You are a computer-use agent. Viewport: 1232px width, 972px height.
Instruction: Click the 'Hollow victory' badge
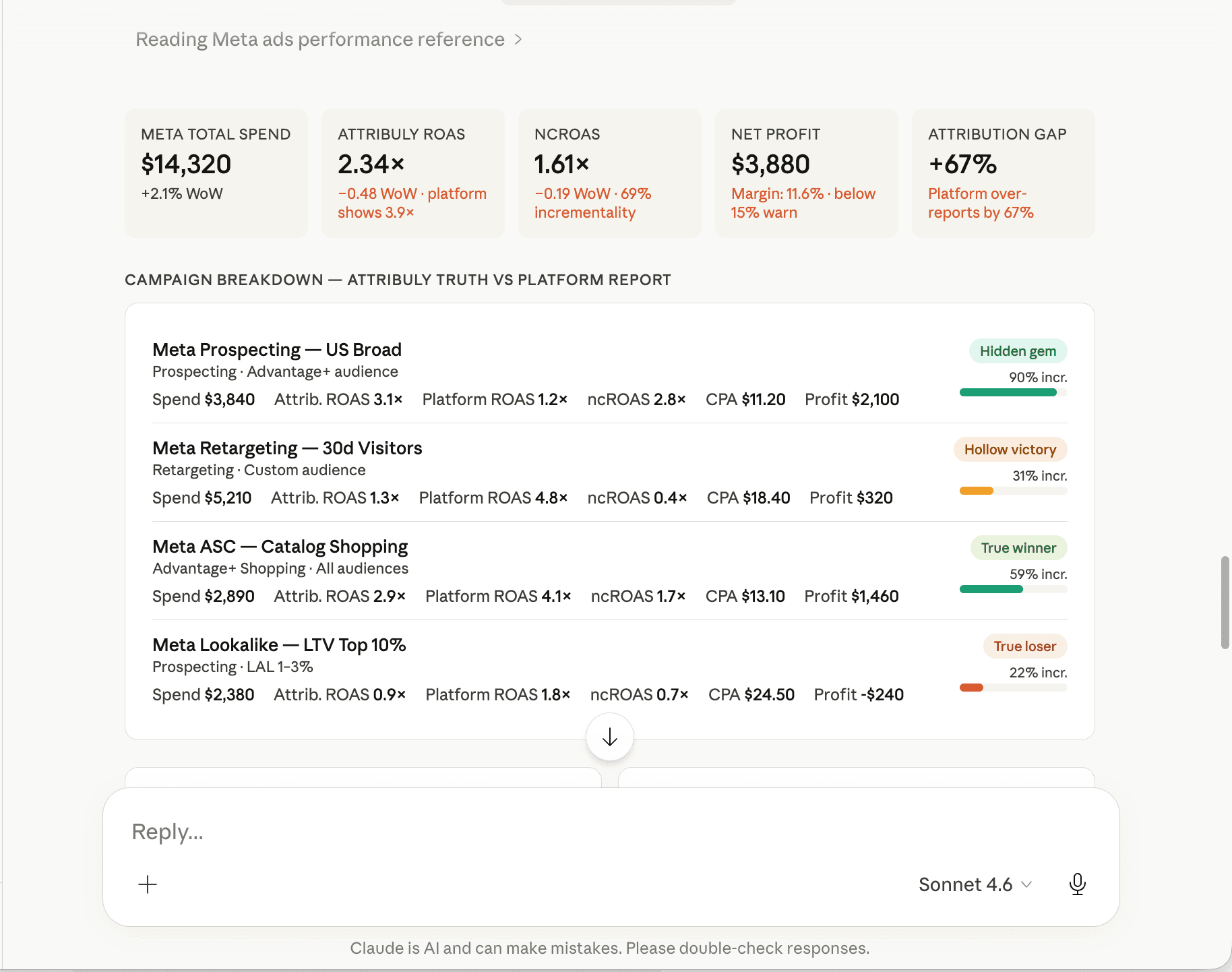[x=1010, y=449]
